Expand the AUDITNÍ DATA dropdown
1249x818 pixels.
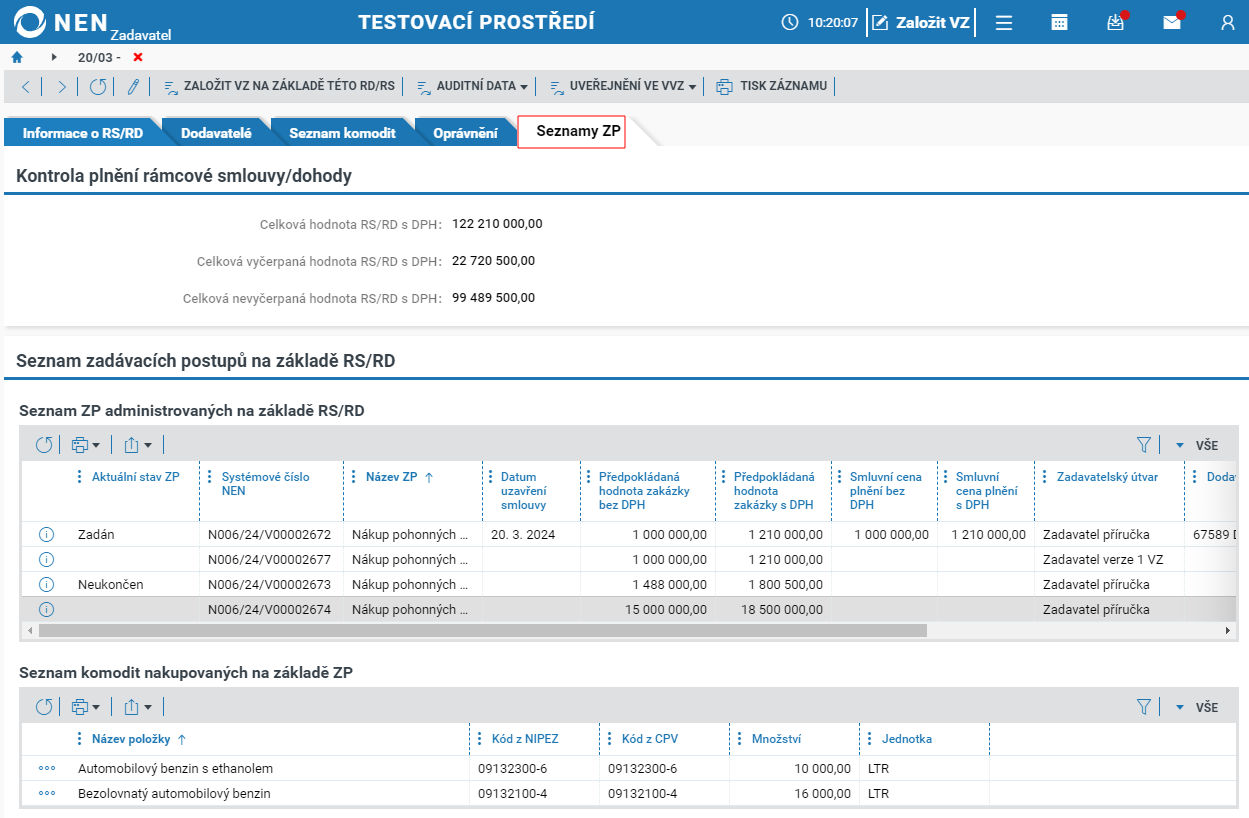pyautogui.click(x=472, y=86)
